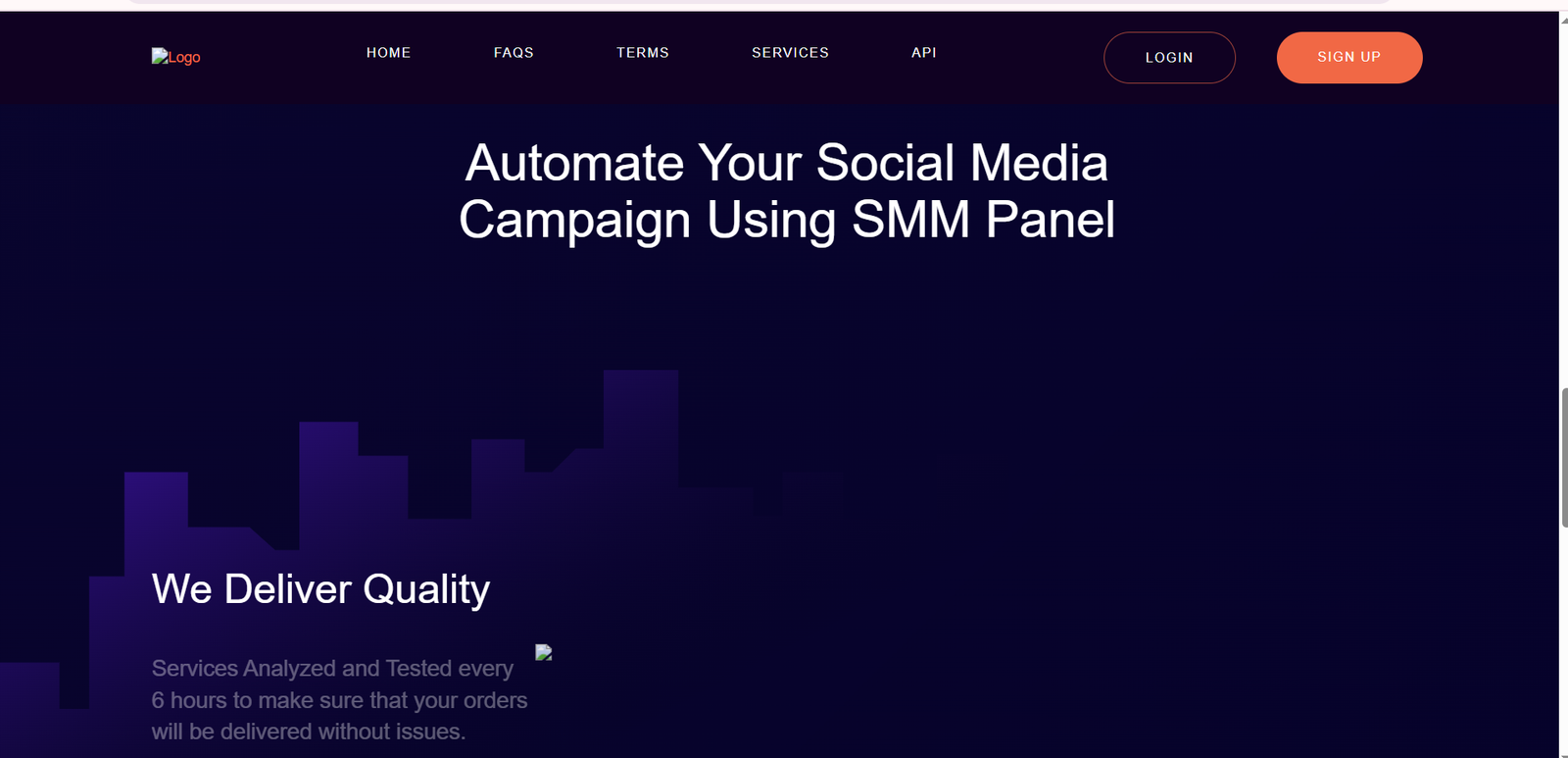Image resolution: width=1568 pixels, height=758 pixels.
Task: Select SERVICES in the navigation bar
Action: coord(790,53)
